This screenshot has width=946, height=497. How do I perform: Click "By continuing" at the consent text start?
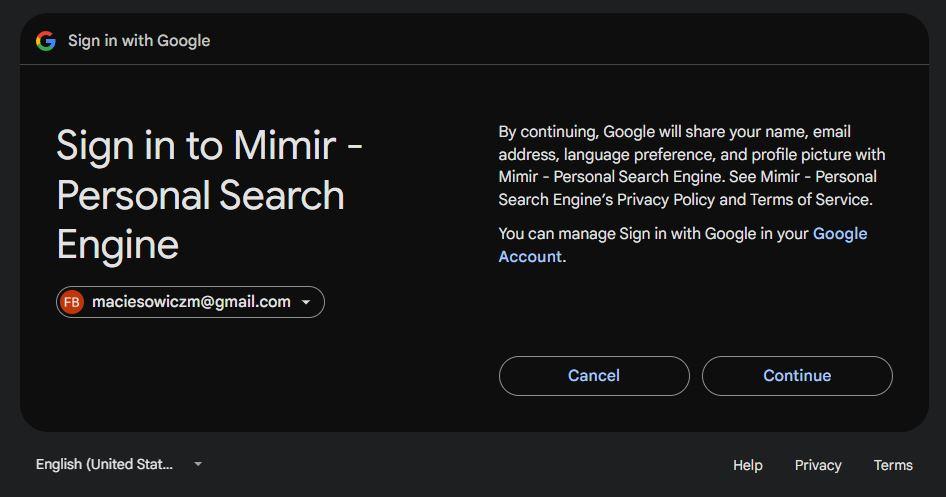(x=547, y=132)
